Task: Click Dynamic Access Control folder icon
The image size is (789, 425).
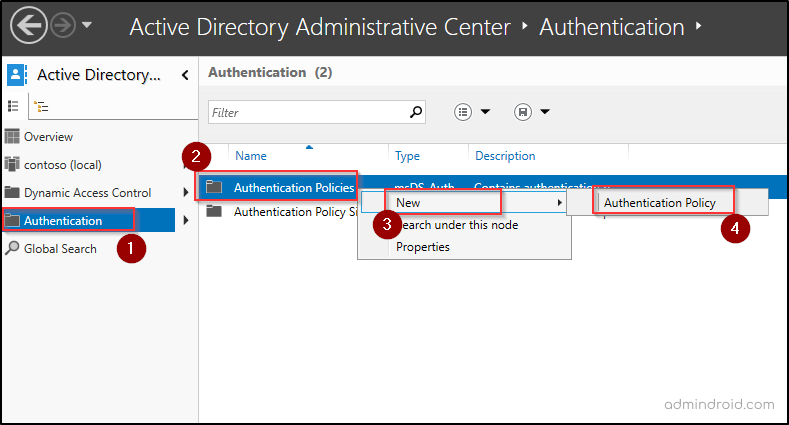Action: (12, 192)
